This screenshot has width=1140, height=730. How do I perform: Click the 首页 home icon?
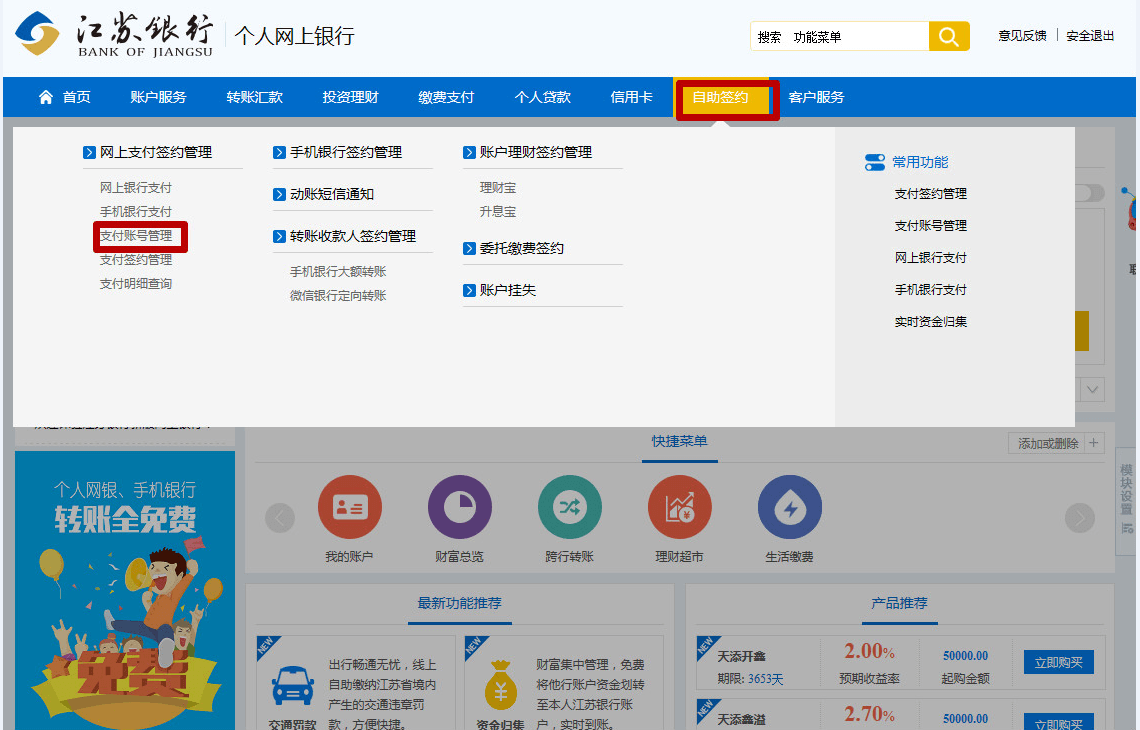pyautogui.click(x=46, y=97)
